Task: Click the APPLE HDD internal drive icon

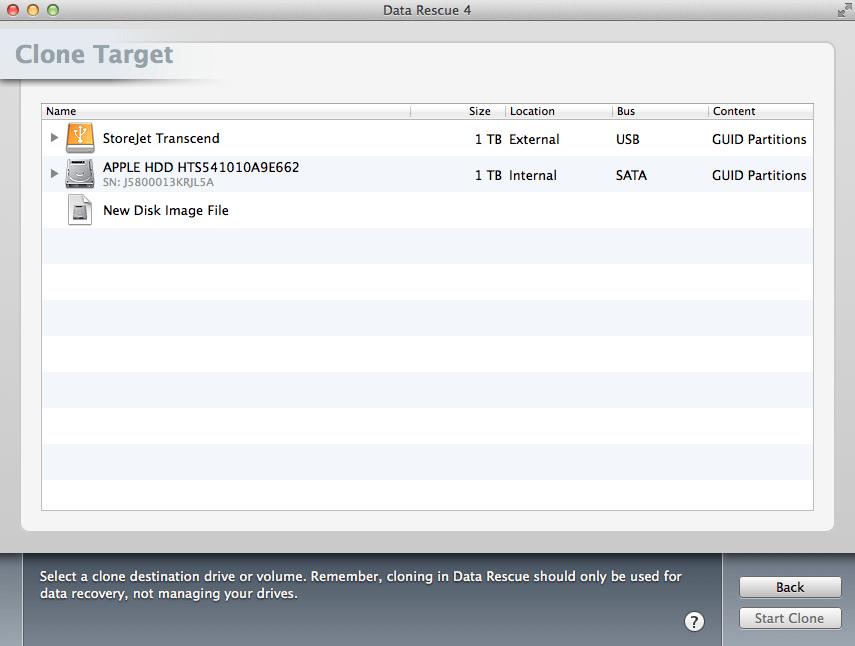Action: point(79,172)
